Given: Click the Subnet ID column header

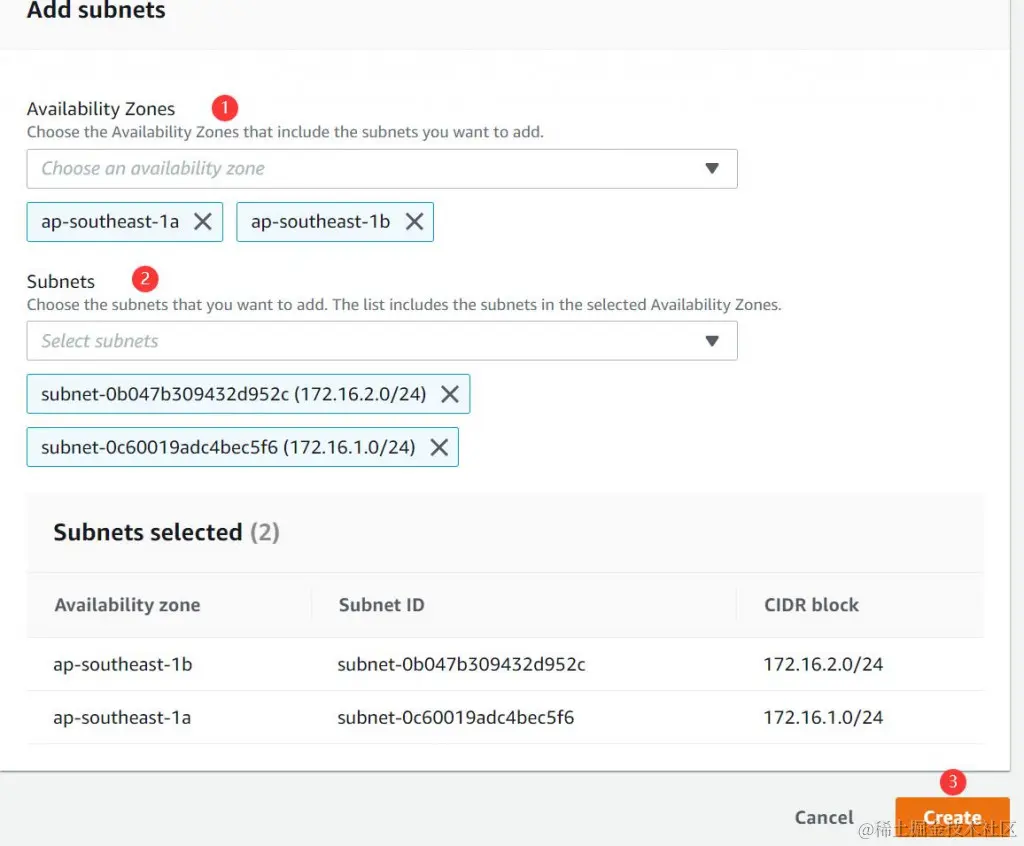Looking at the screenshot, I should [381, 605].
